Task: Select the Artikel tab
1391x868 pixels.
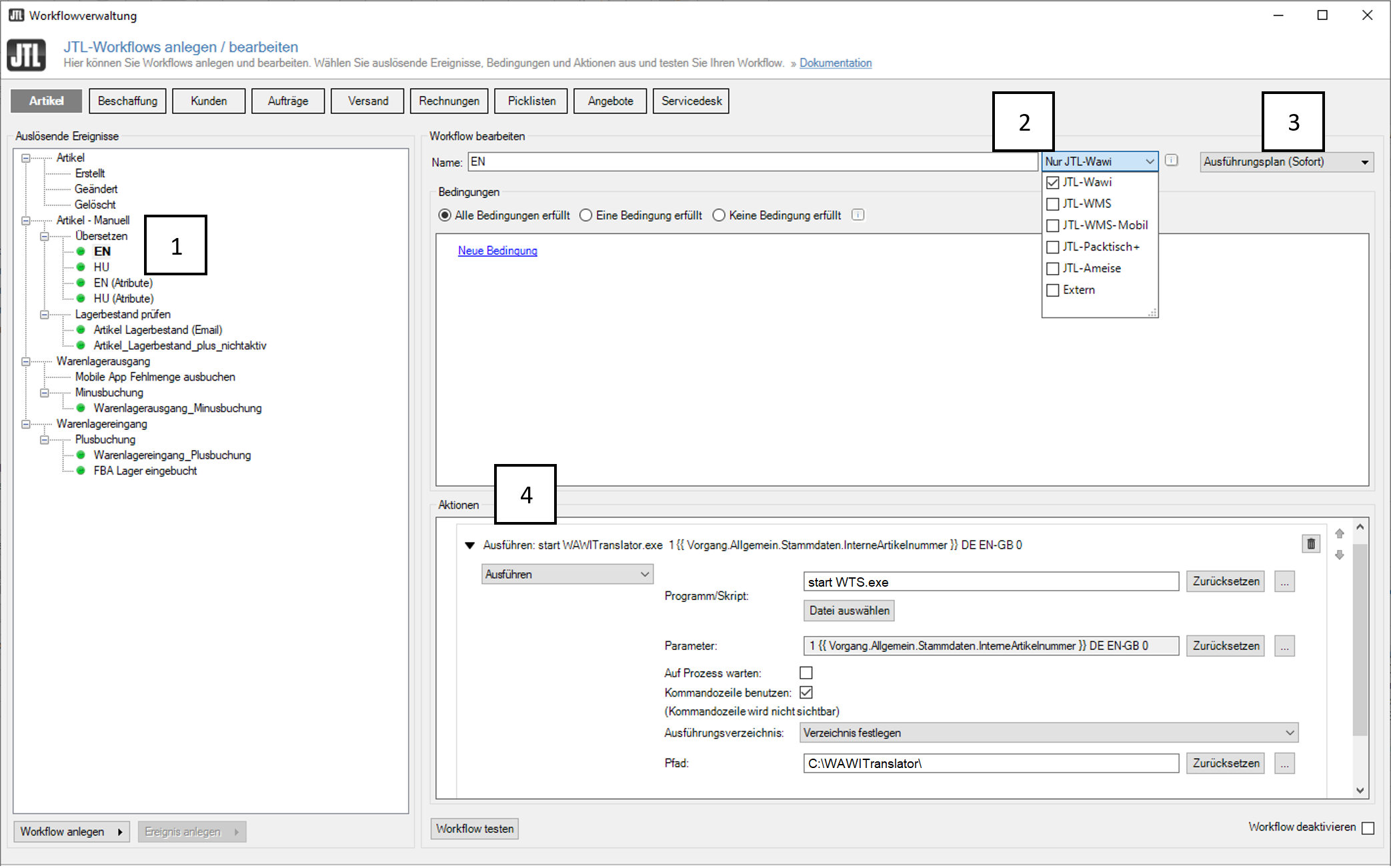Action: coord(46,101)
